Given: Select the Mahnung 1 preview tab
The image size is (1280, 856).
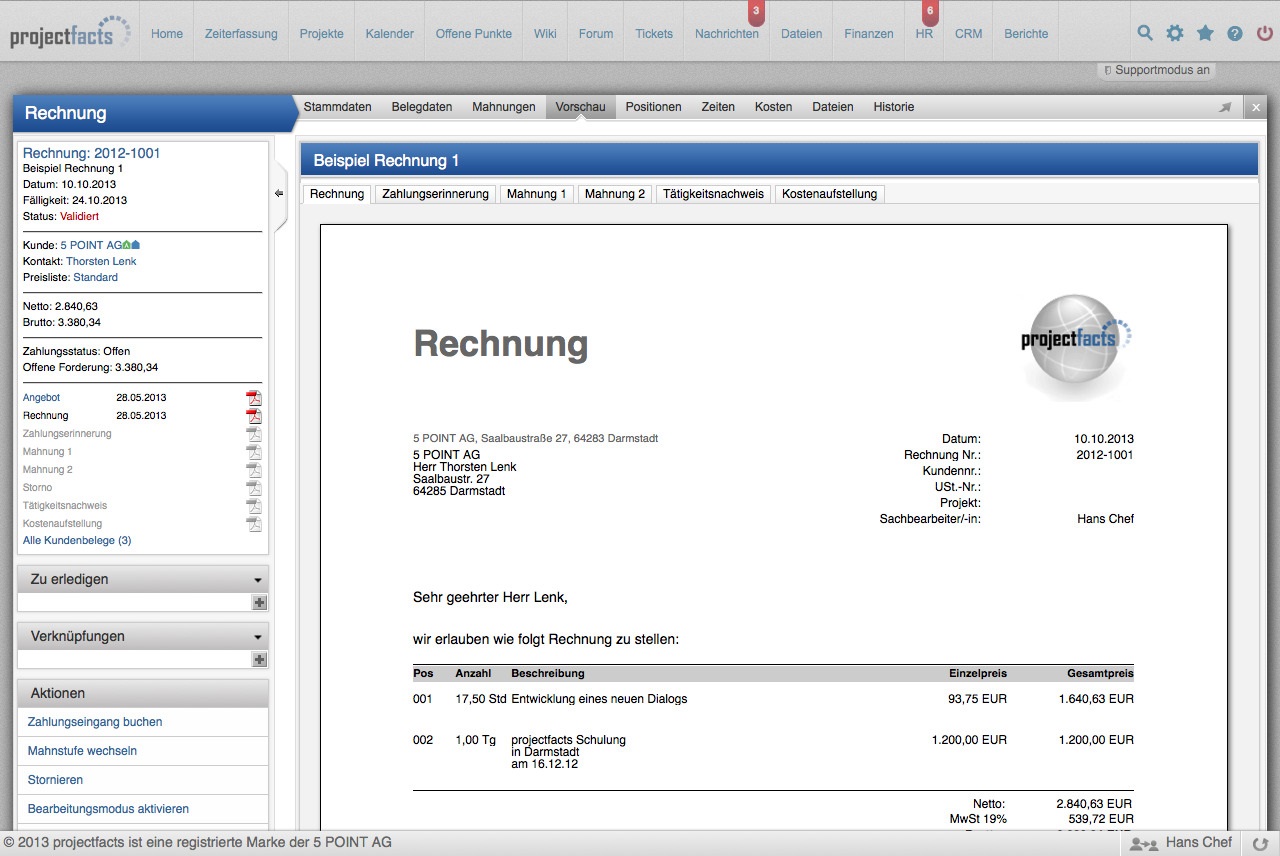Looking at the screenshot, I should (x=537, y=194).
